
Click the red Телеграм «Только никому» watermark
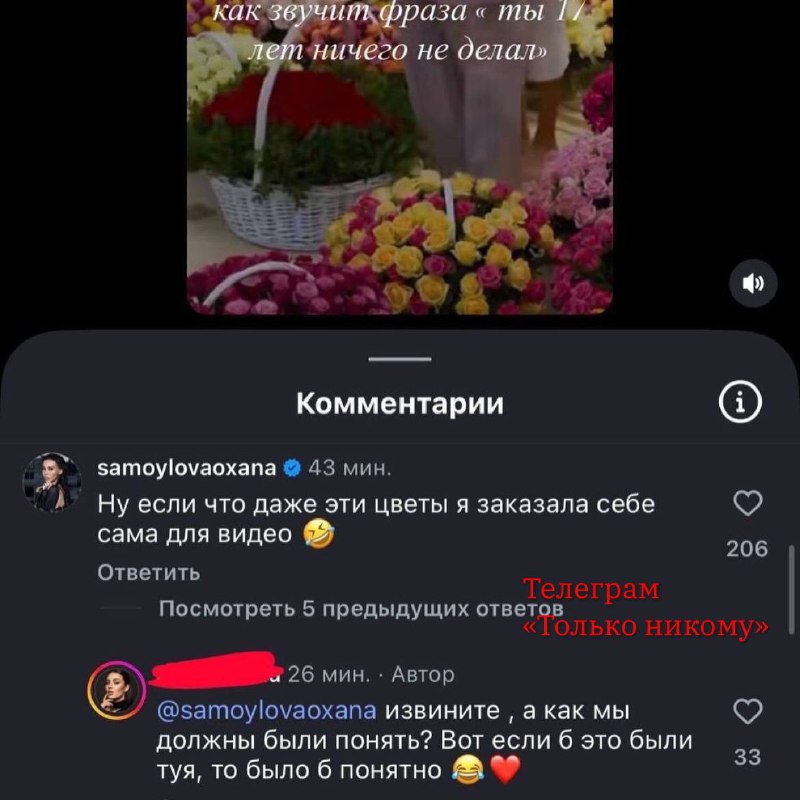[646, 608]
